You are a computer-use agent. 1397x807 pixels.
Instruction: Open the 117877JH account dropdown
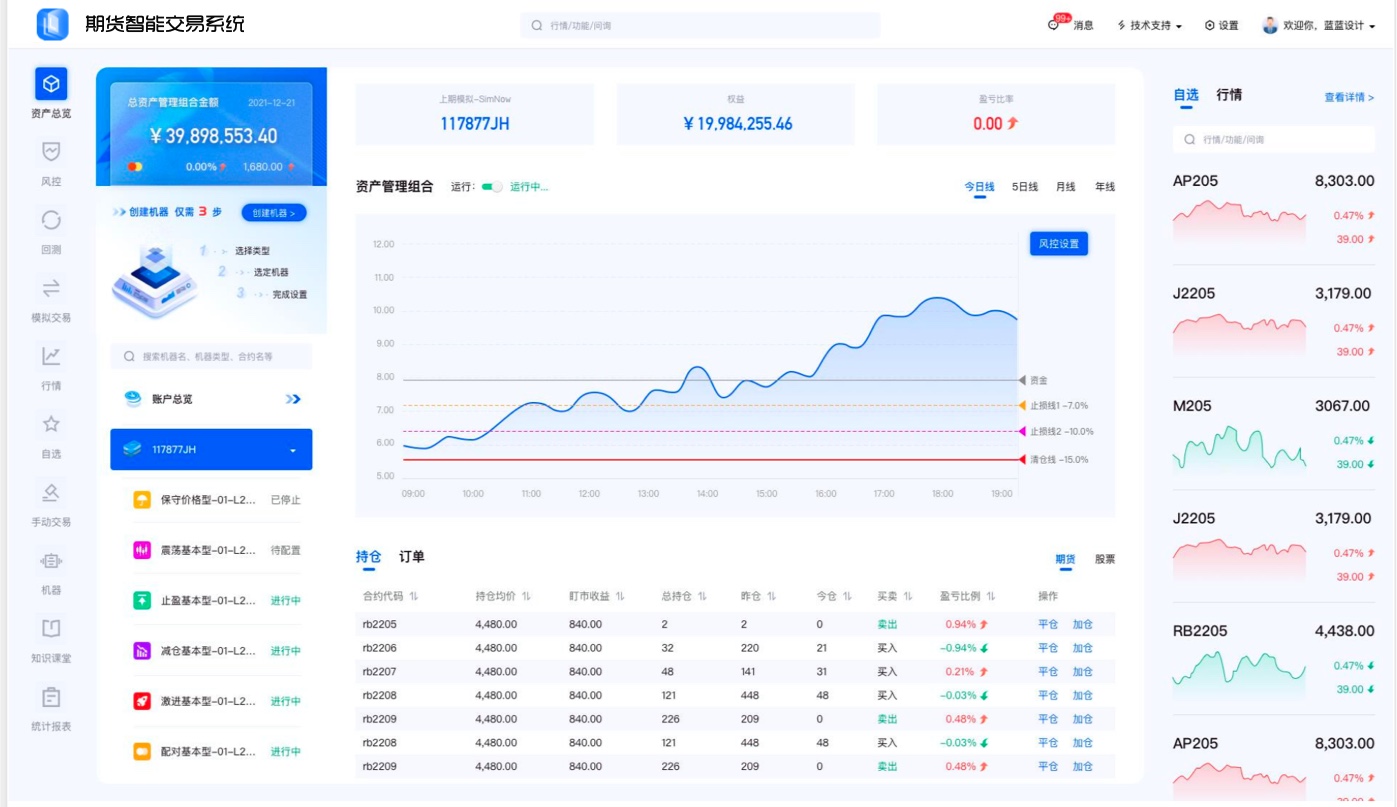[x=211, y=449]
